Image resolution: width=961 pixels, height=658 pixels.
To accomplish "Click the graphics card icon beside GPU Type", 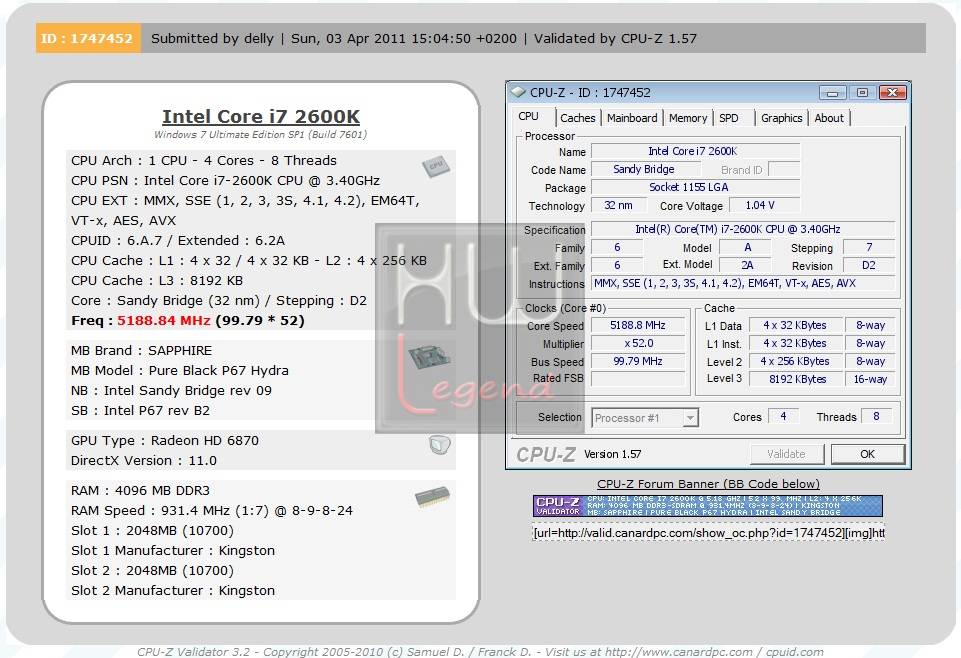I will pos(439,445).
